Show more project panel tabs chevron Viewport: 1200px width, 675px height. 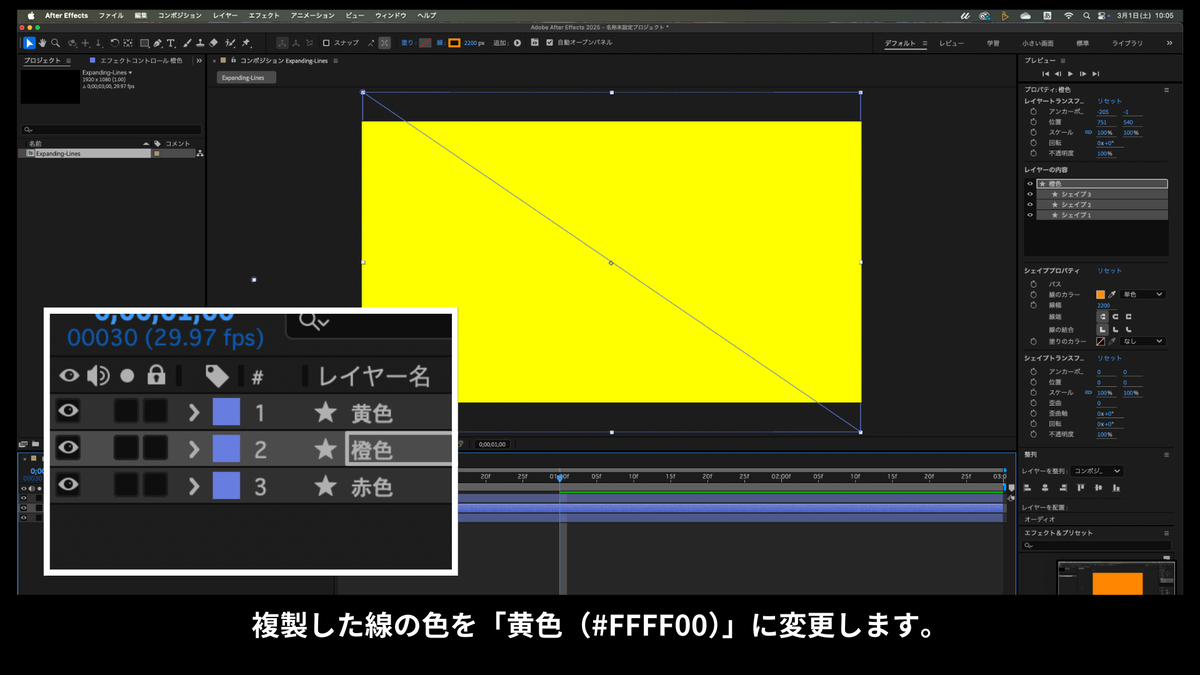click(x=199, y=61)
